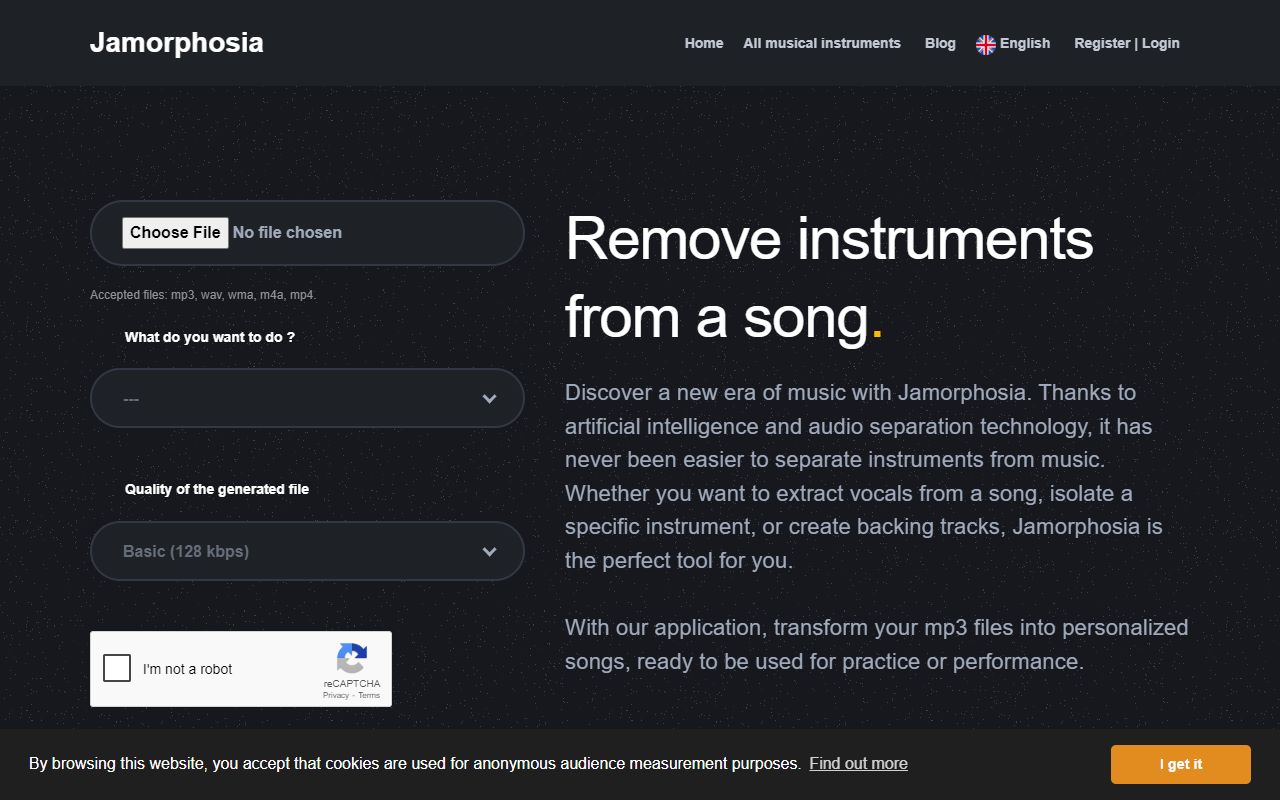Click the "Remove instruments from a song" heading
Image resolution: width=1280 pixels, height=800 pixels.
828,279
